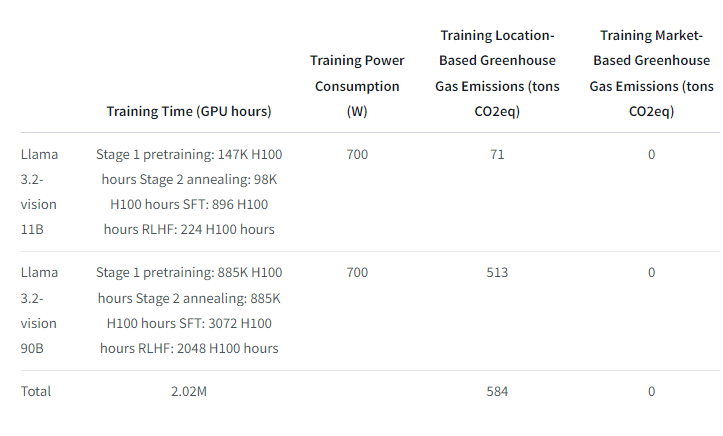Click the Location-Based Greenhouse Gas Emissions header
The height and width of the screenshot is (436, 723).
497,73
